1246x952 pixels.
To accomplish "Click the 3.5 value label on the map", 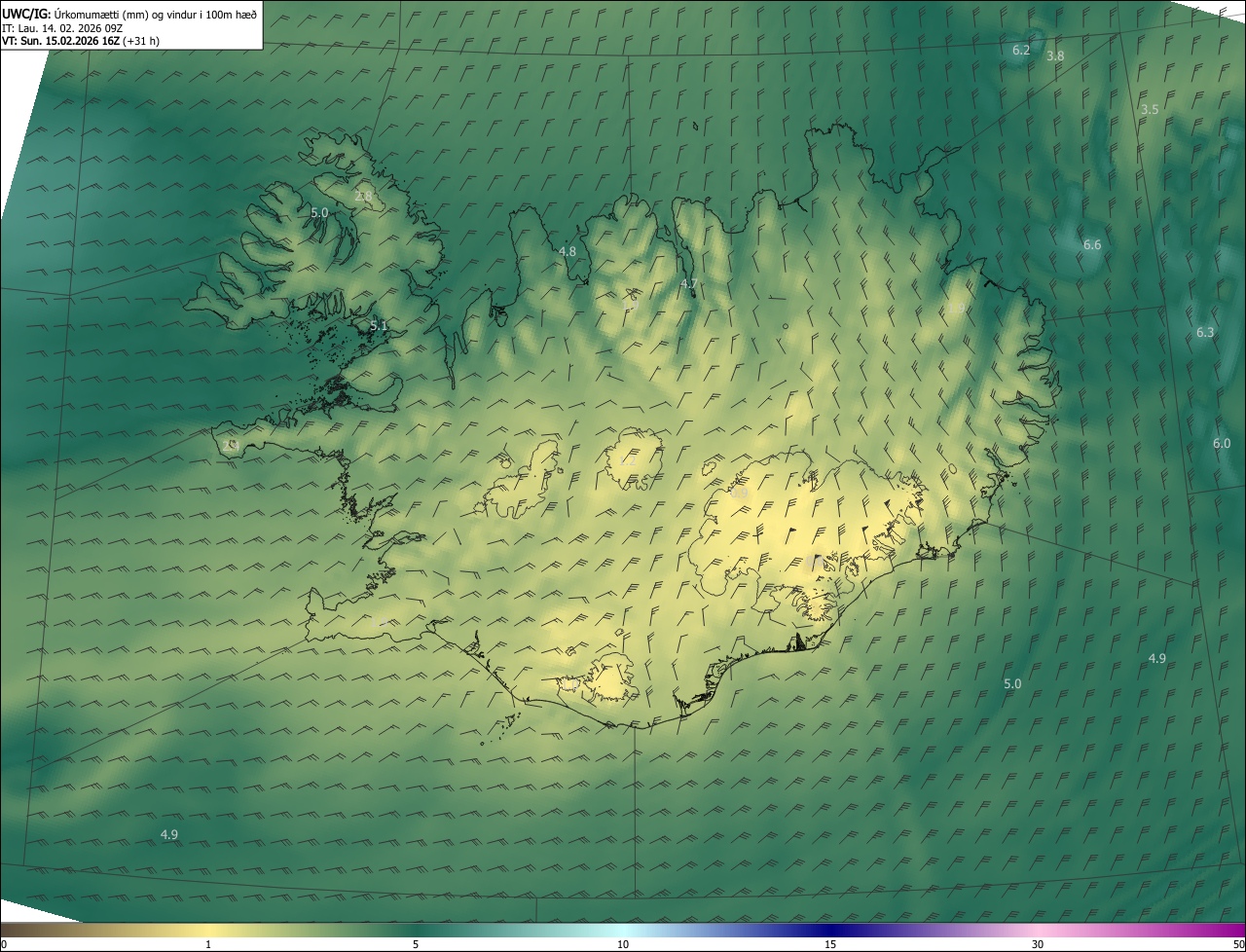I will point(1150,110).
